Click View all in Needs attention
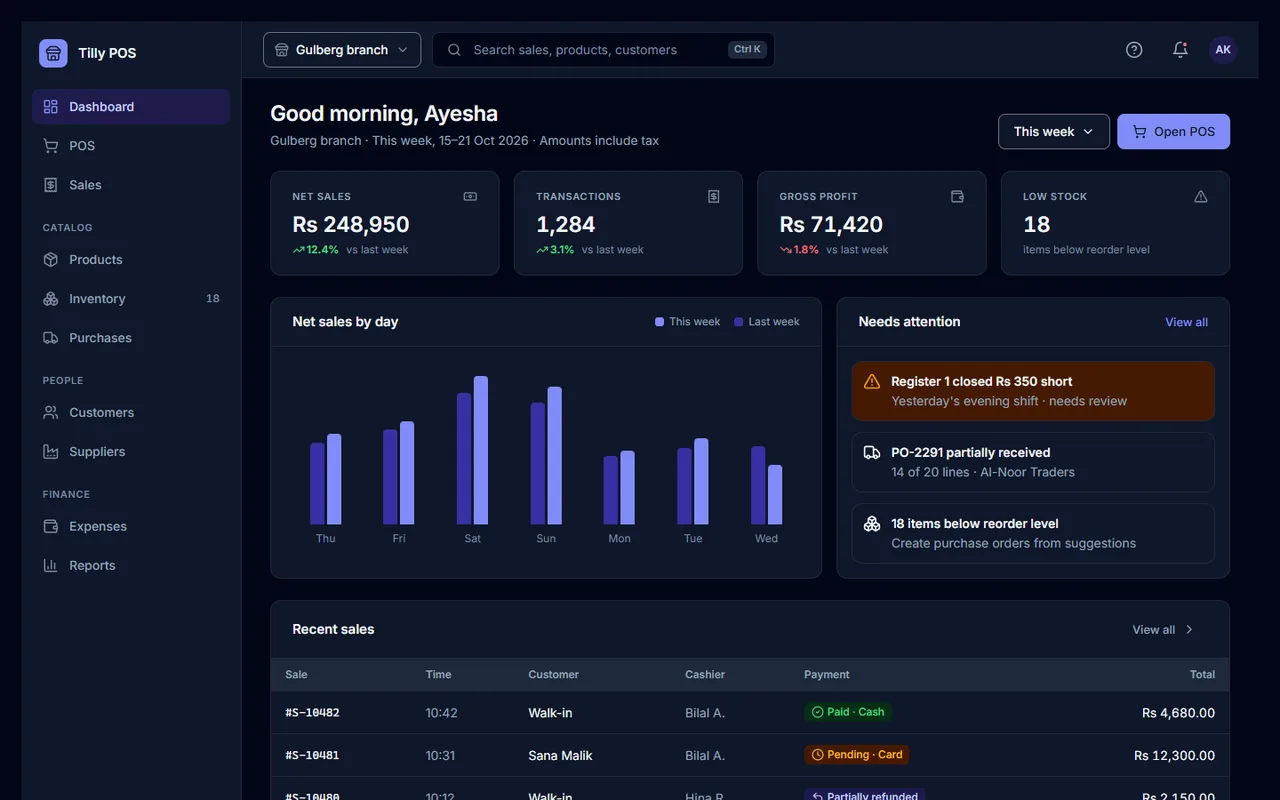1280x800 pixels. pyautogui.click(x=1186, y=322)
